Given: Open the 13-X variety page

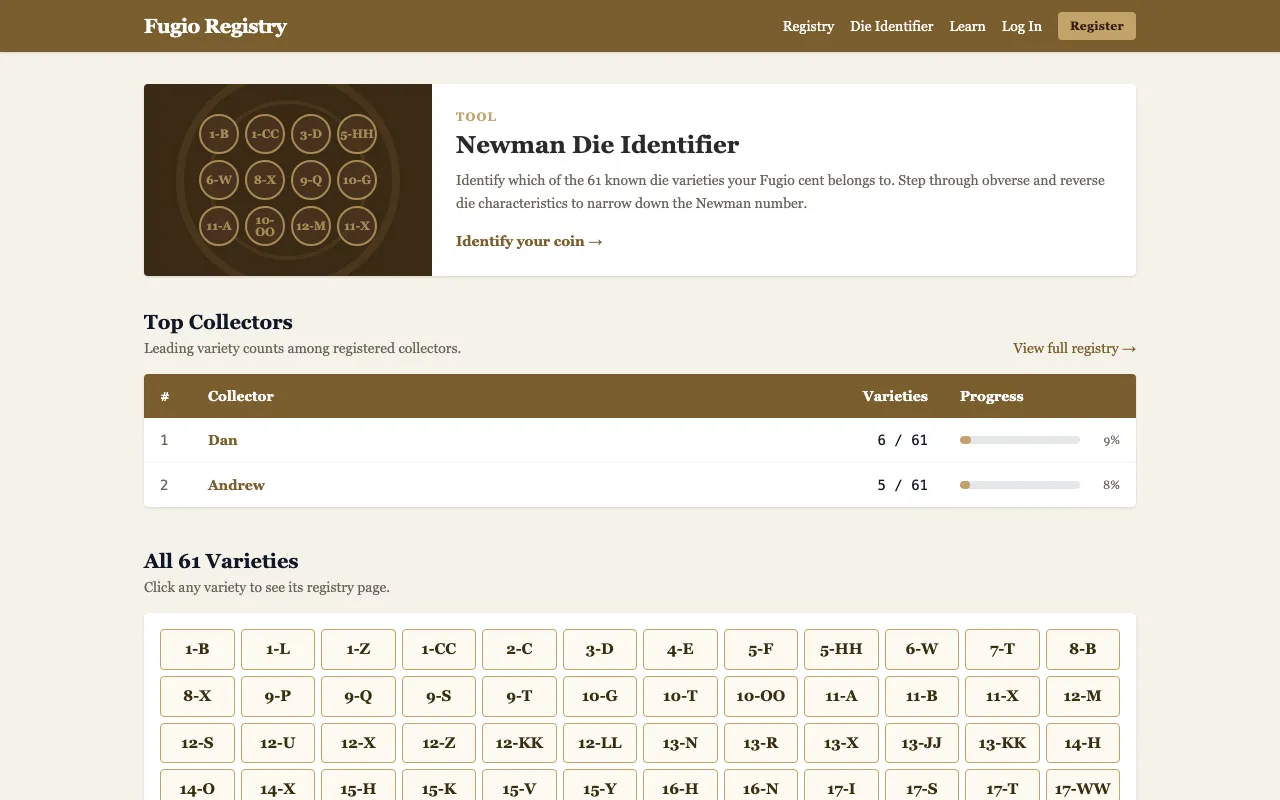Looking at the screenshot, I should click(841, 743).
